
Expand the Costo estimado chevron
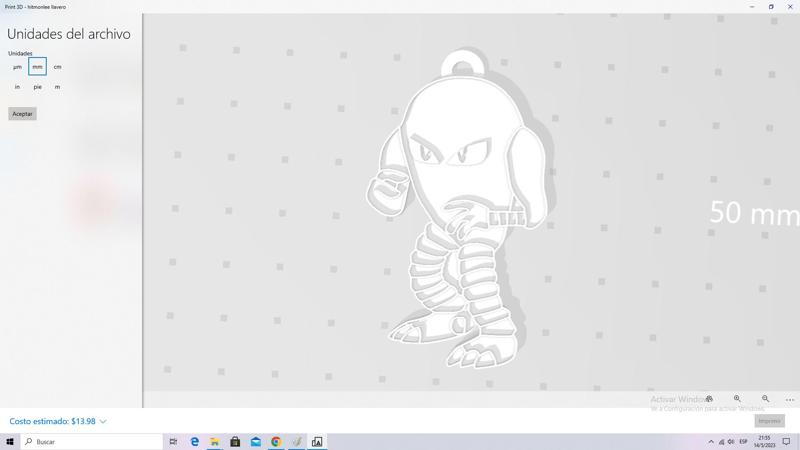tap(103, 421)
